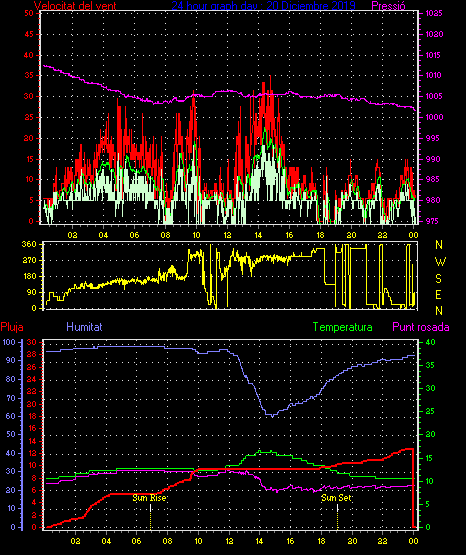Click the 45 wind speed axis value
This screenshot has width=466, height=555.
29,34
